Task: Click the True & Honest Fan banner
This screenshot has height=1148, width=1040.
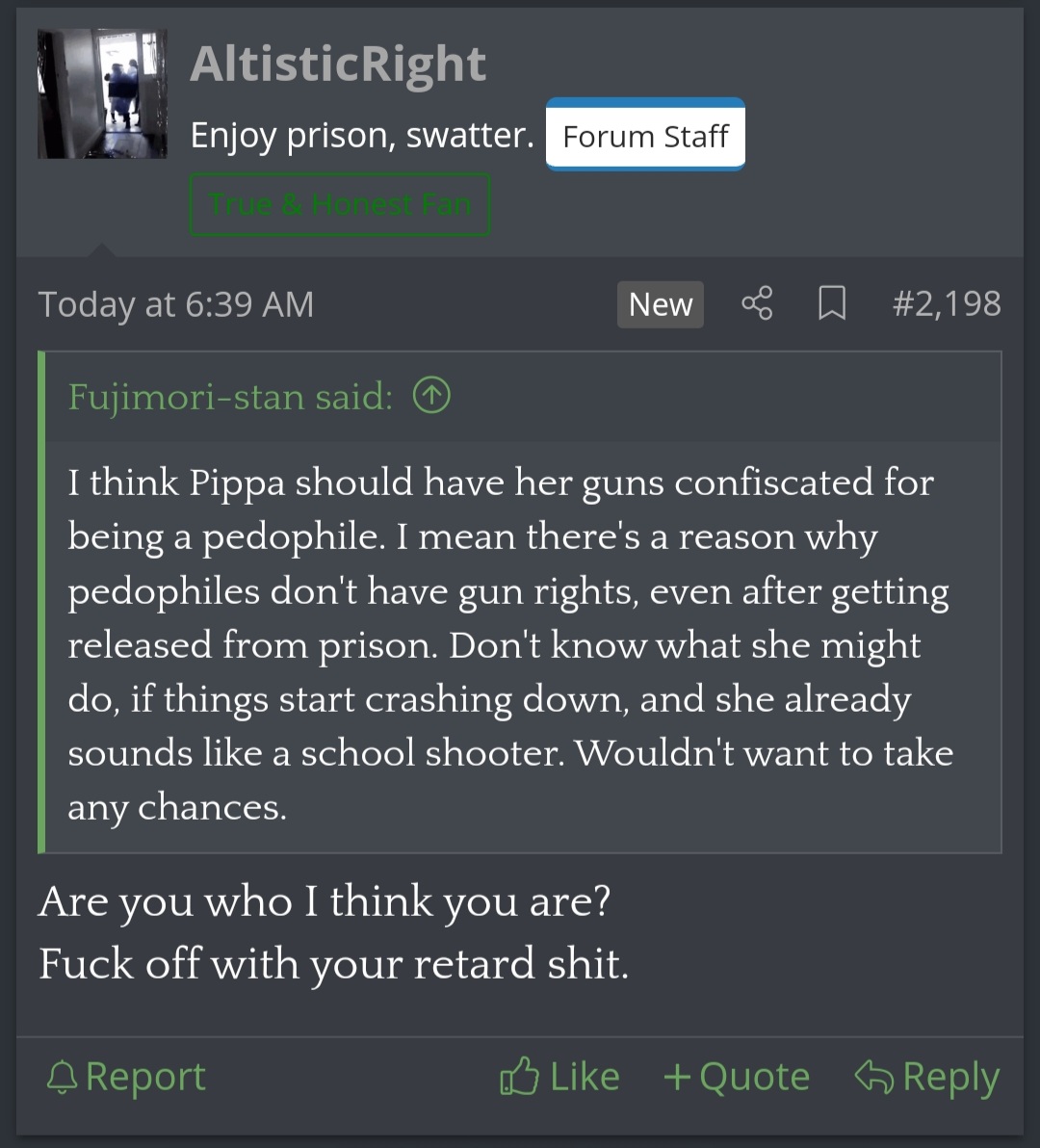Action: (340, 204)
